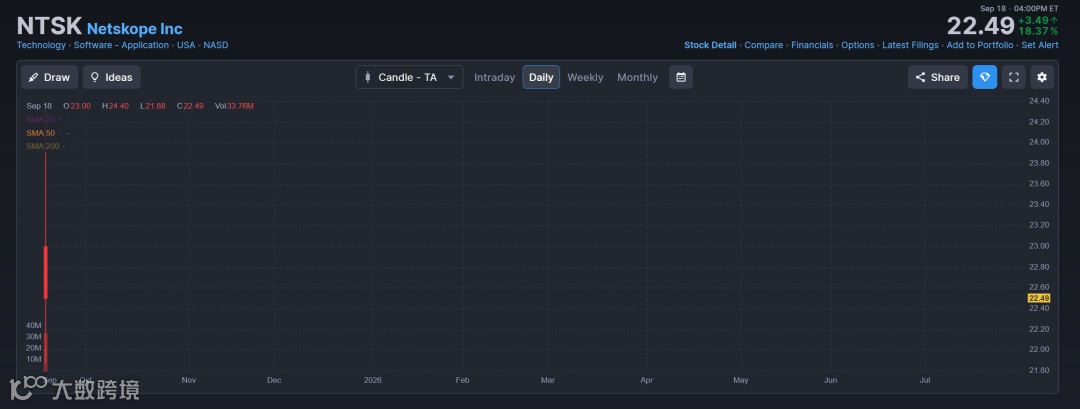Open the Technology sector link
This screenshot has width=1080, height=409.
(41, 45)
